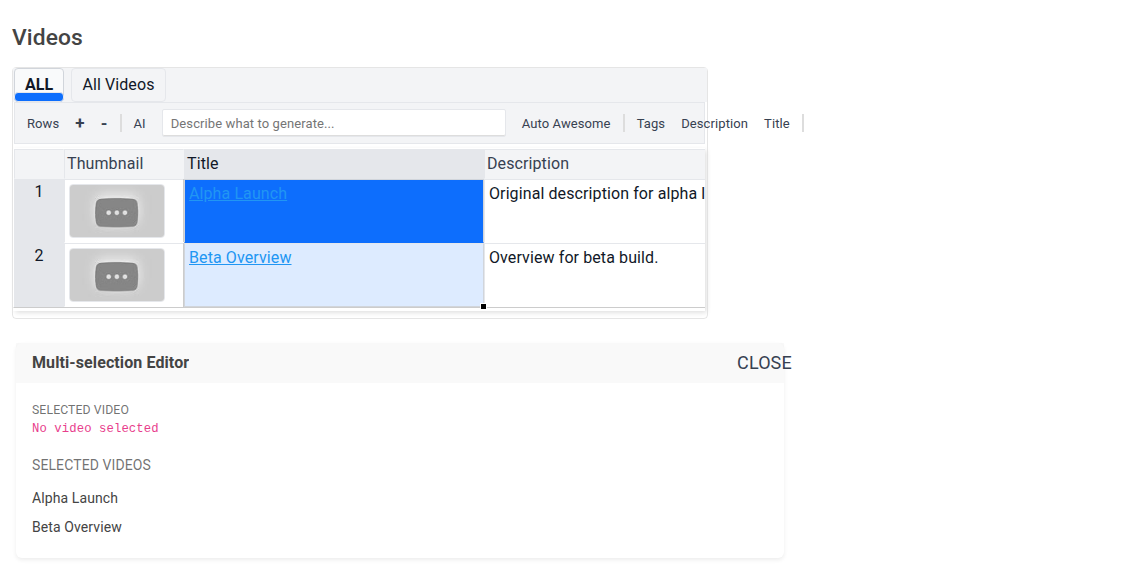Select row number 2 header

(x=39, y=275)
